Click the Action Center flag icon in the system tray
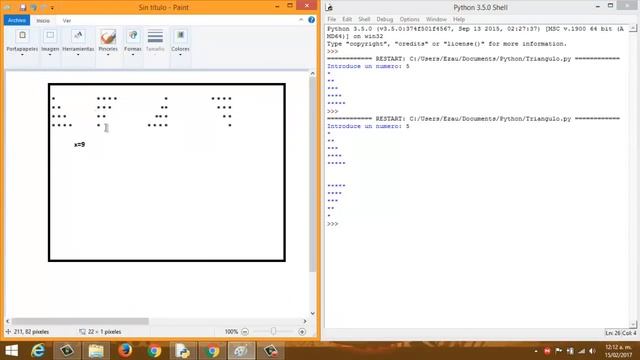The width and height of the screenshot is (640, 360). point(559,351)
